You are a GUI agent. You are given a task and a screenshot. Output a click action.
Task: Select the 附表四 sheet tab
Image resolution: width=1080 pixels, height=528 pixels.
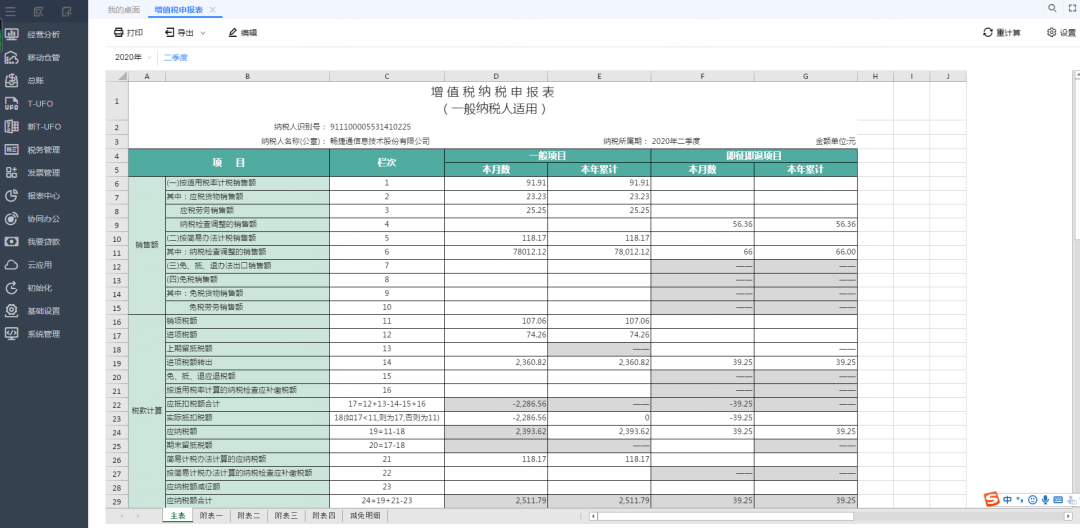(x=323, y=515)
